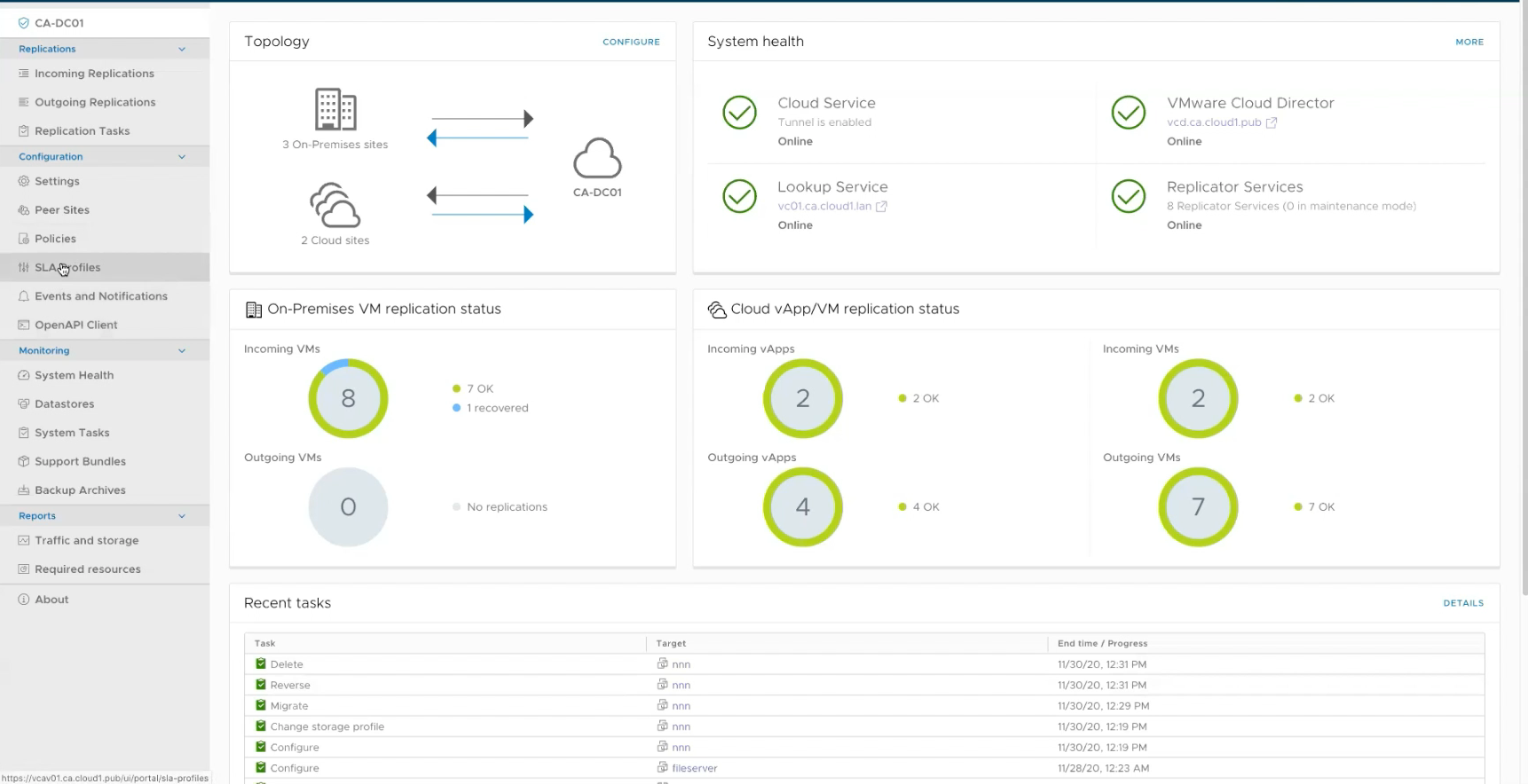This screenshot has height=784, width=1528.
Task: Click the CA-DC01 shield icon
Action: pyautogui.click(x=24, y=23)
